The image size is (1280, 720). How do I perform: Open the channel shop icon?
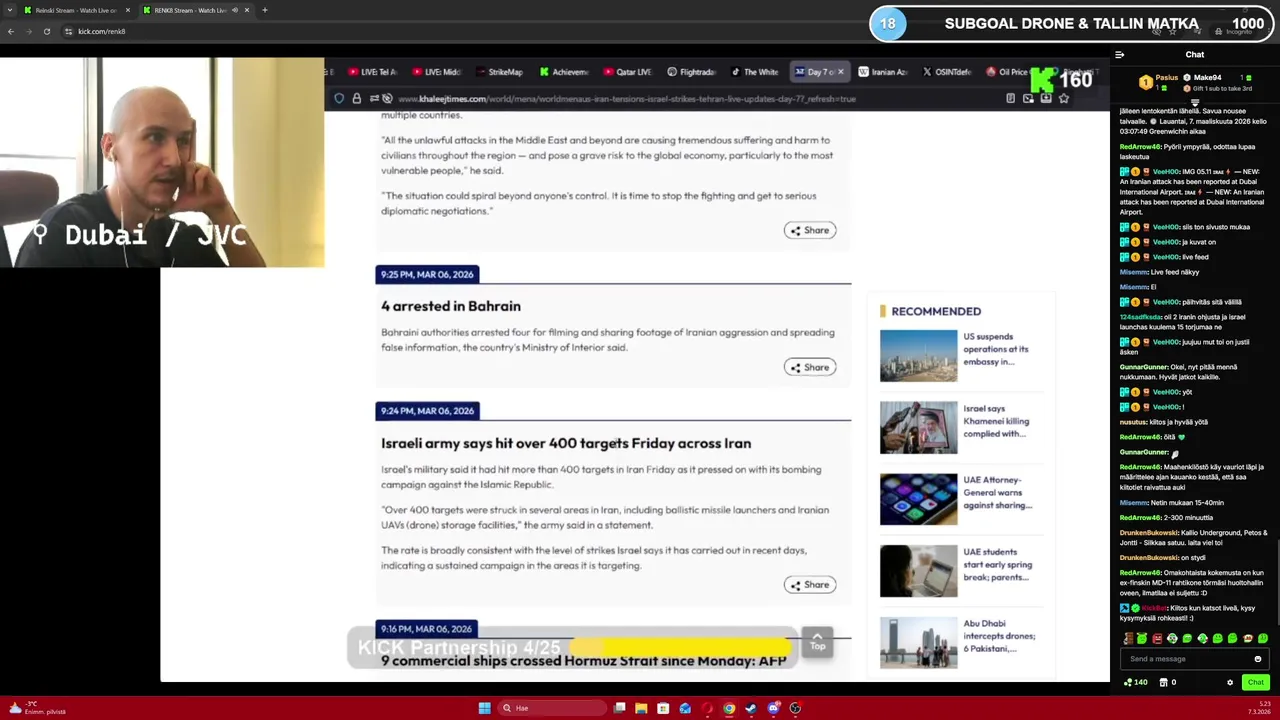pyautogui.click(x=1163, y=682)
